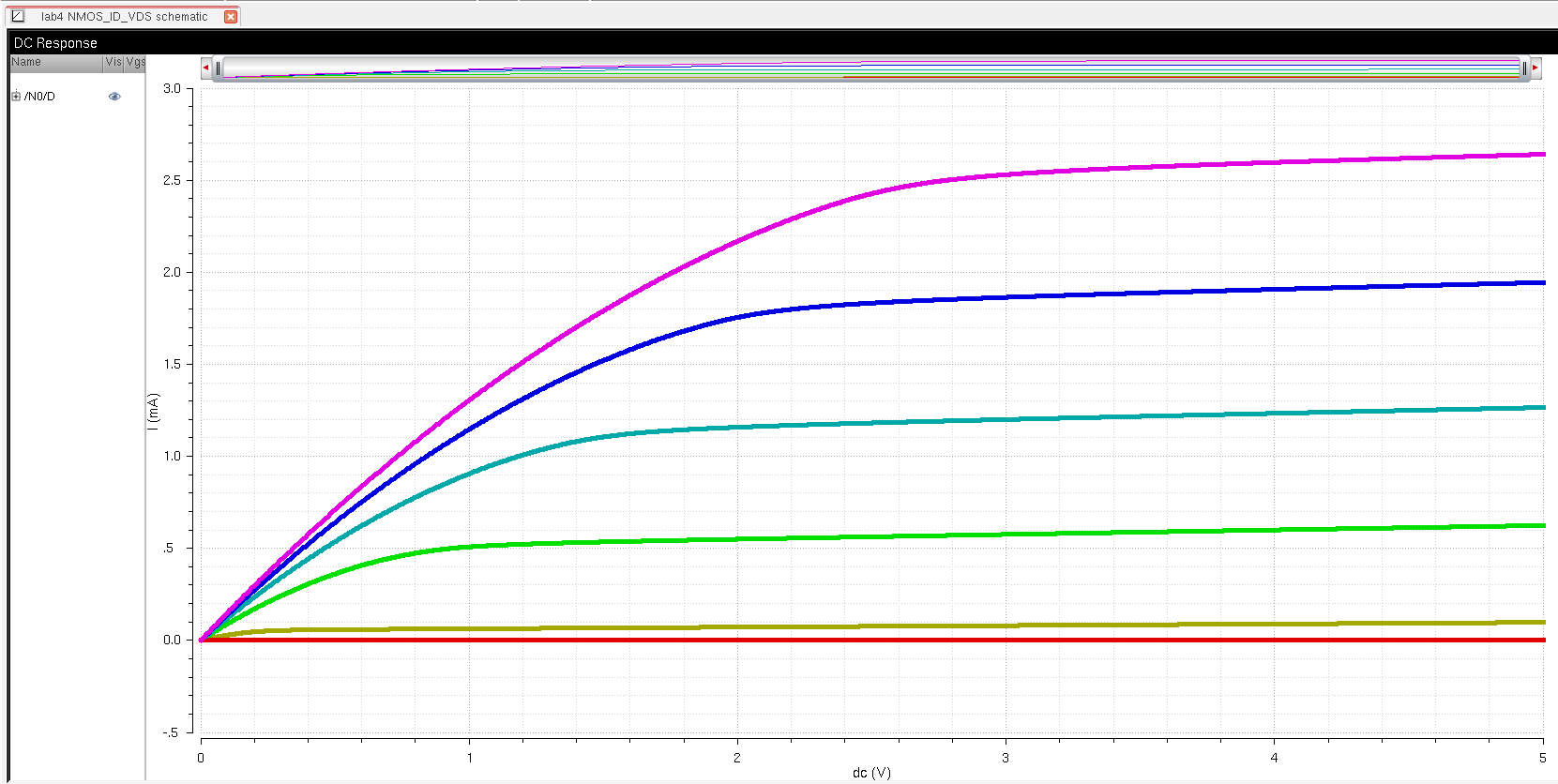Click the left red arrow of zoom scrollbar

coord(205,68)
